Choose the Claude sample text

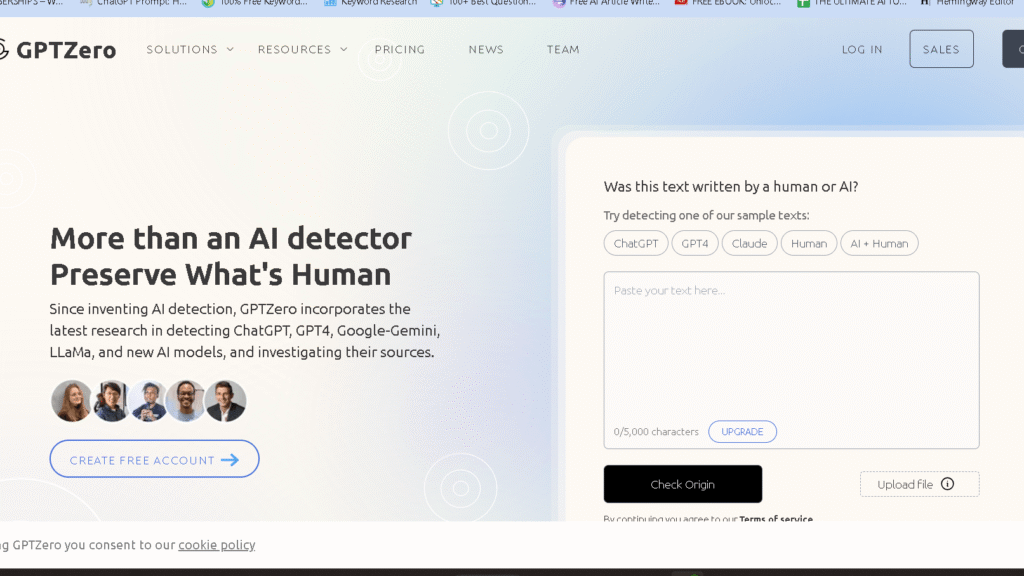tap(749, 243)
